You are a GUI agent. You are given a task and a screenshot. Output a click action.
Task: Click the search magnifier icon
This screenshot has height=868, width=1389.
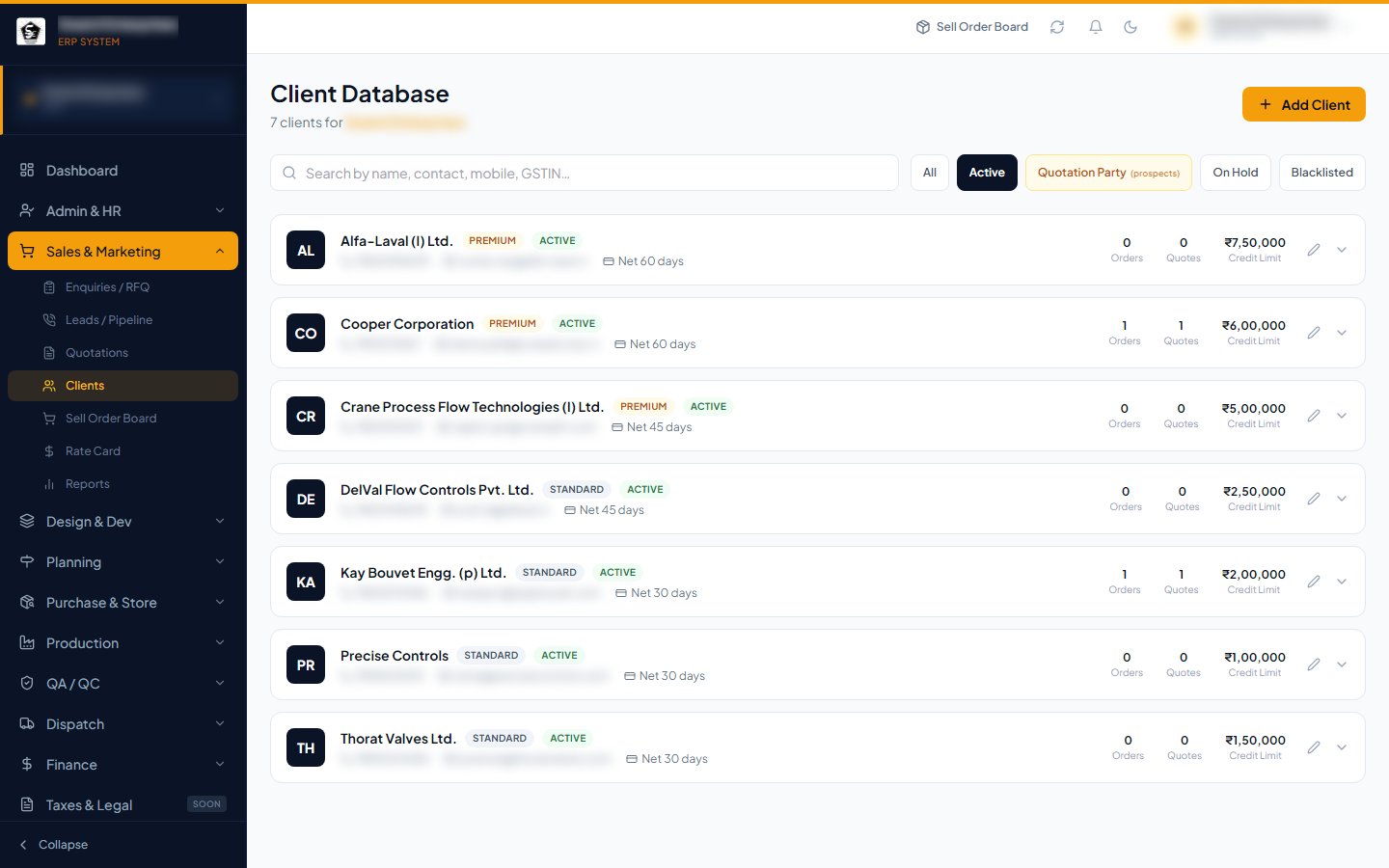click(x=289, y=173)
